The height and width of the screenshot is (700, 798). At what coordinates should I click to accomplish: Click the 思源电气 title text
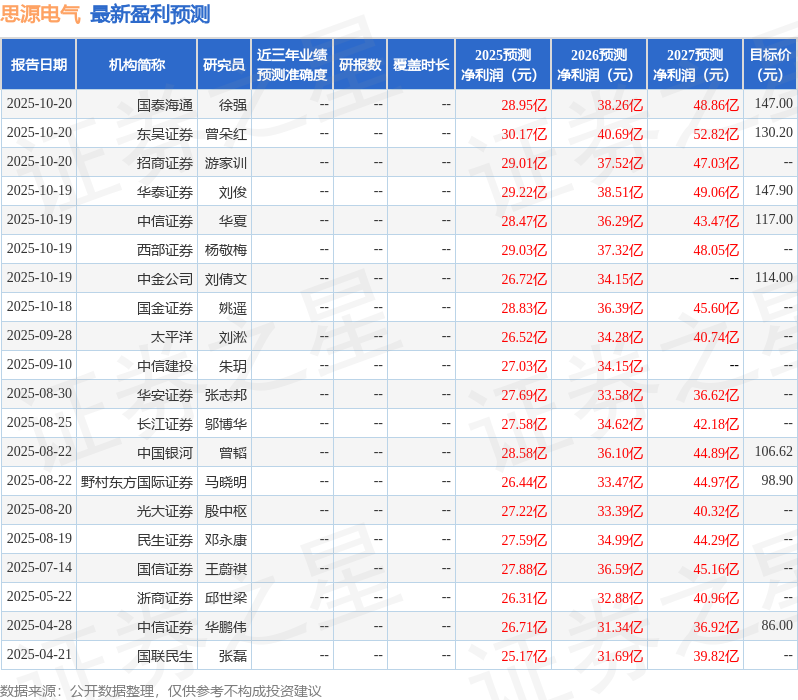[40, 14]
